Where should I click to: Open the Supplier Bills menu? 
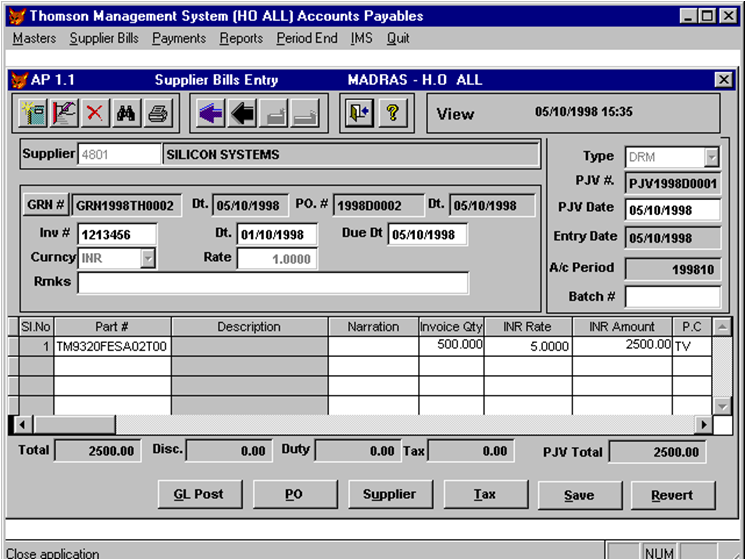(104, 38)
